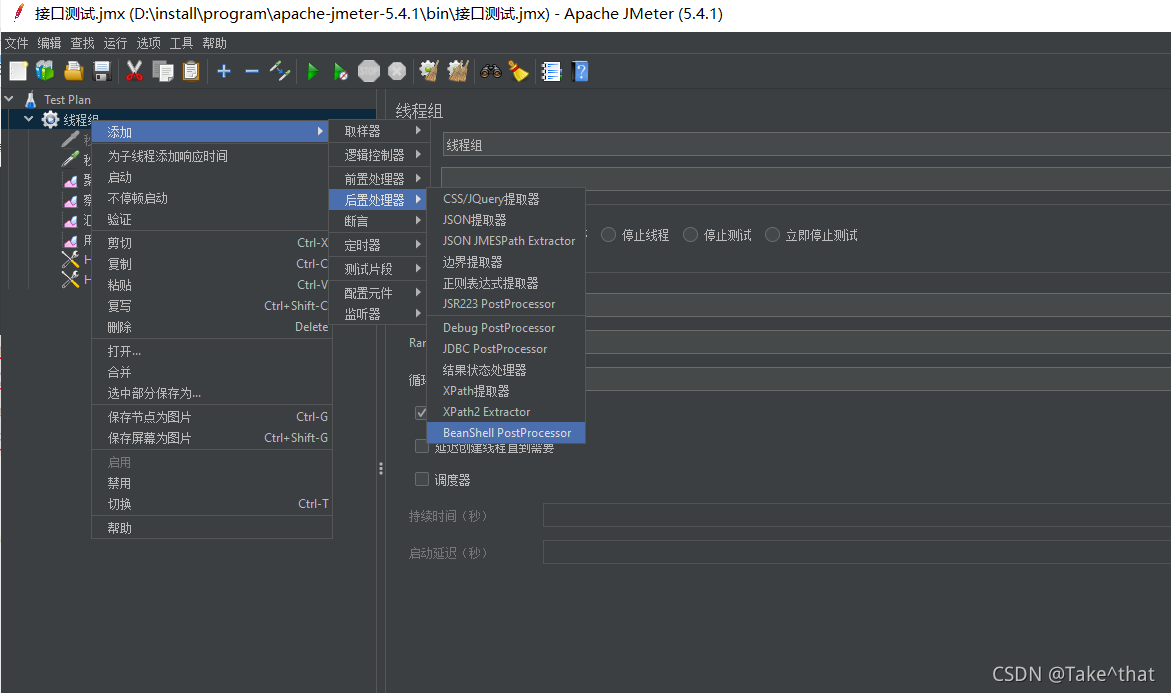Open the 选项 menu
Viewport: 1171px width, 693px height.
click(x=148, y=43)
